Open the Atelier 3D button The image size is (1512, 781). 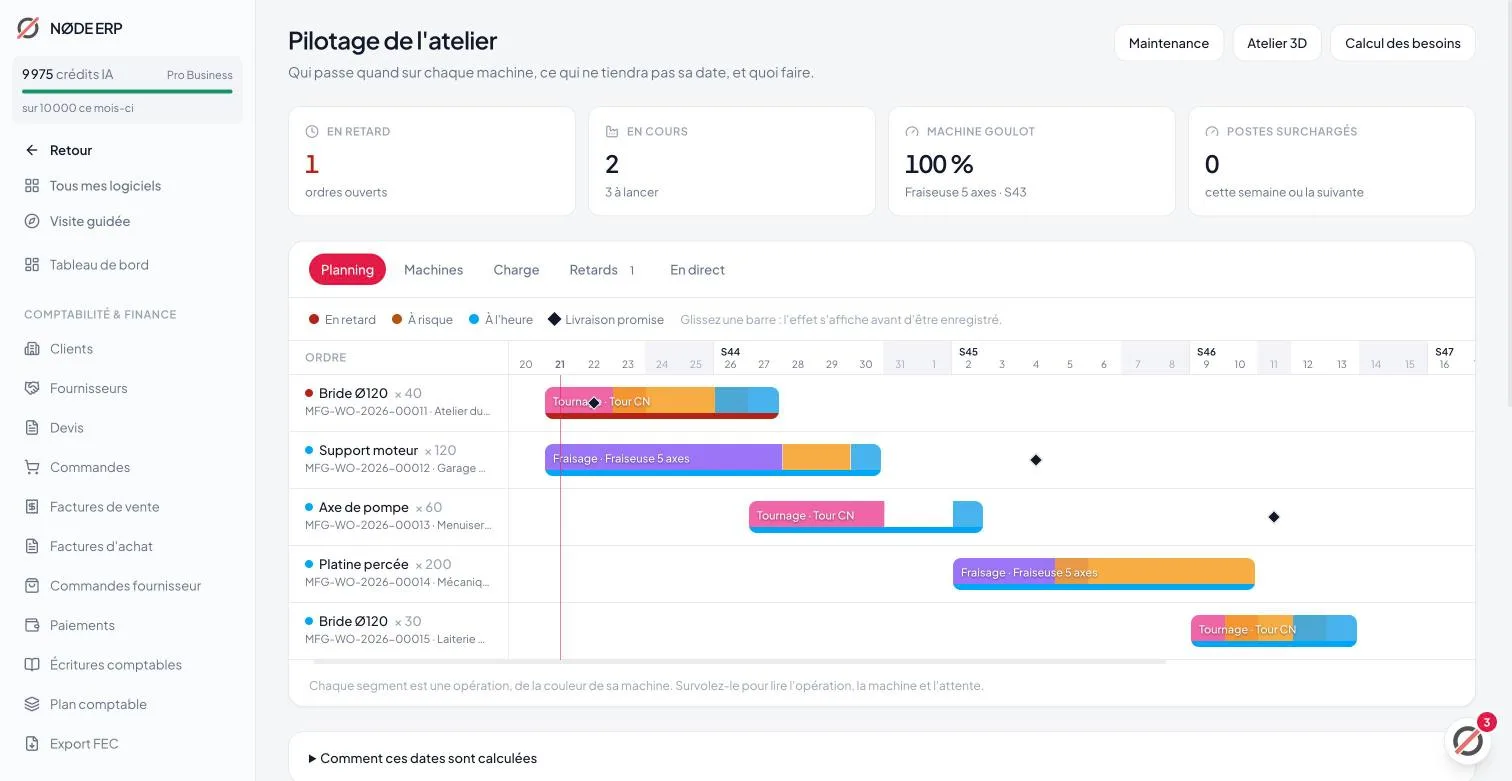[x=1277, y=43]
